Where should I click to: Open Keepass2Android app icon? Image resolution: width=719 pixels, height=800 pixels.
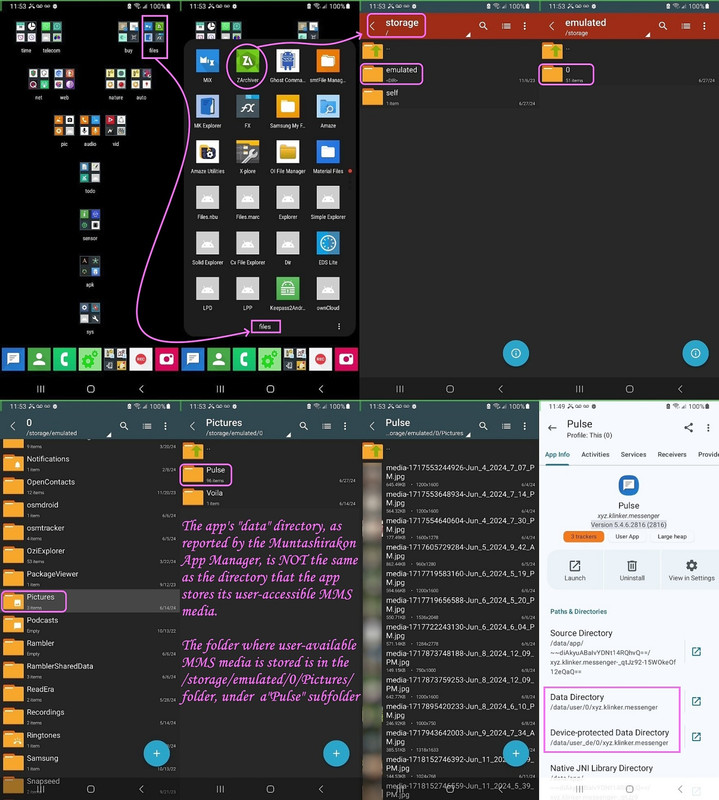(288, 289)
